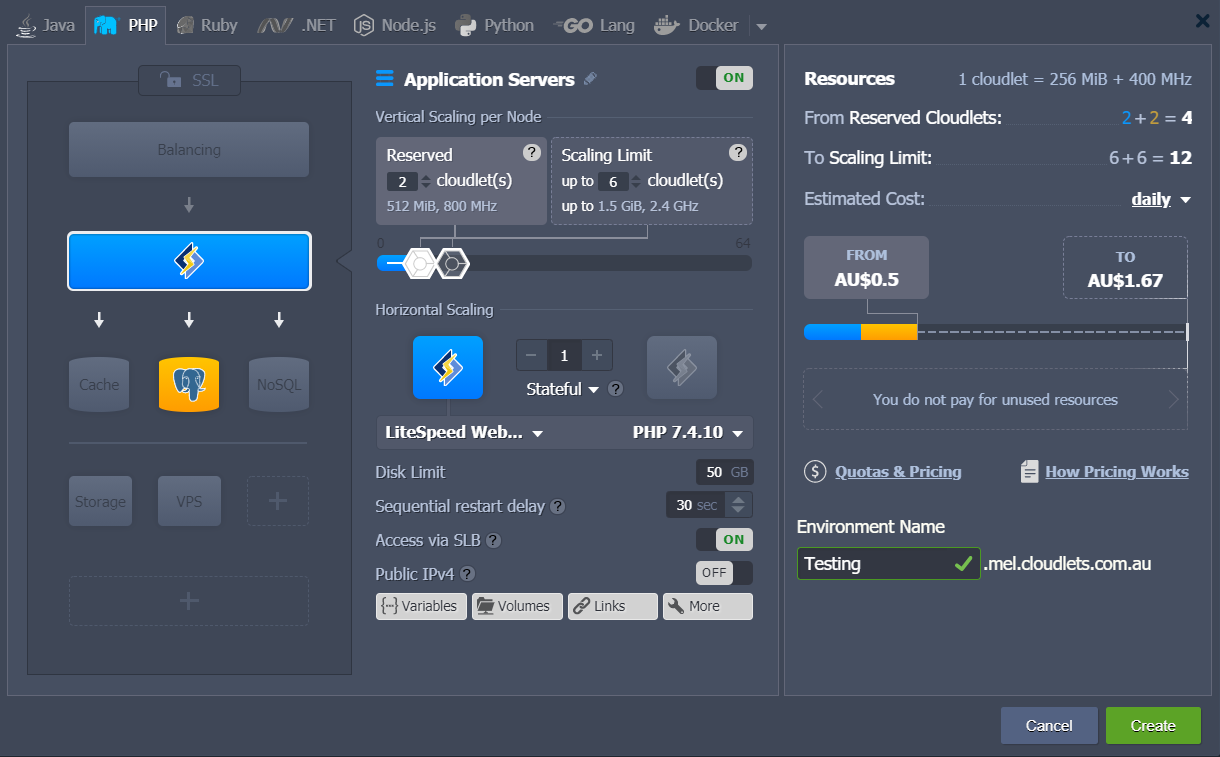Click the wide add-layer plus box
1220x757 pixels.
pos(189,601)
